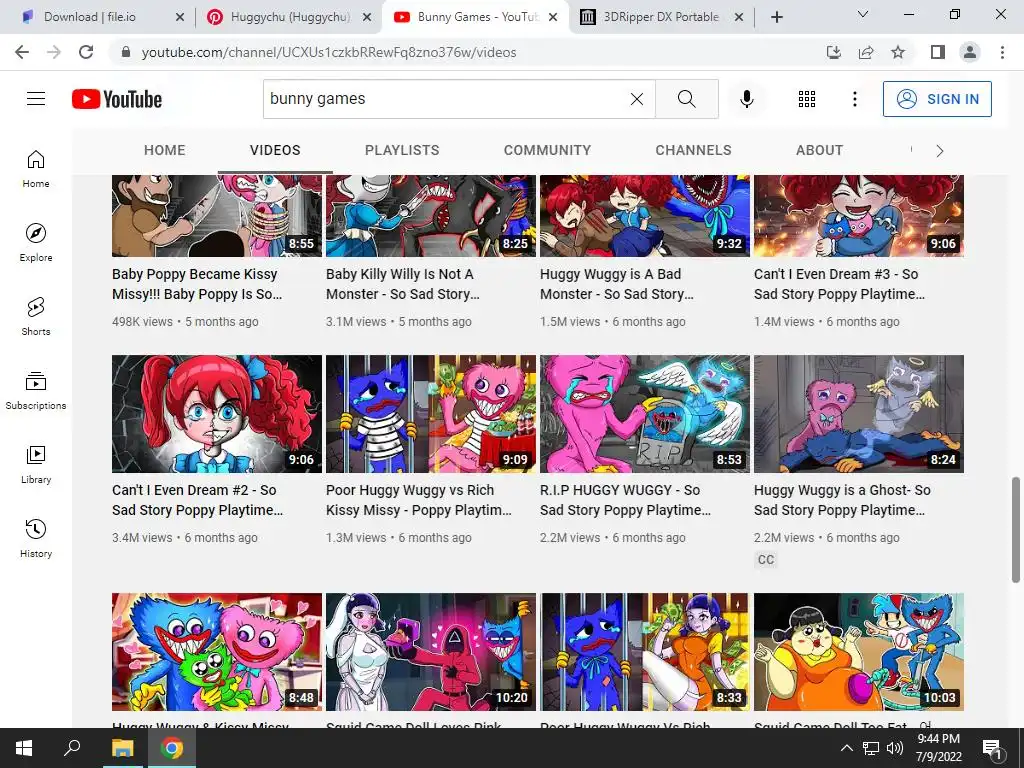
Task: Toggle the Chrome side panel
Action: point(938,52)
